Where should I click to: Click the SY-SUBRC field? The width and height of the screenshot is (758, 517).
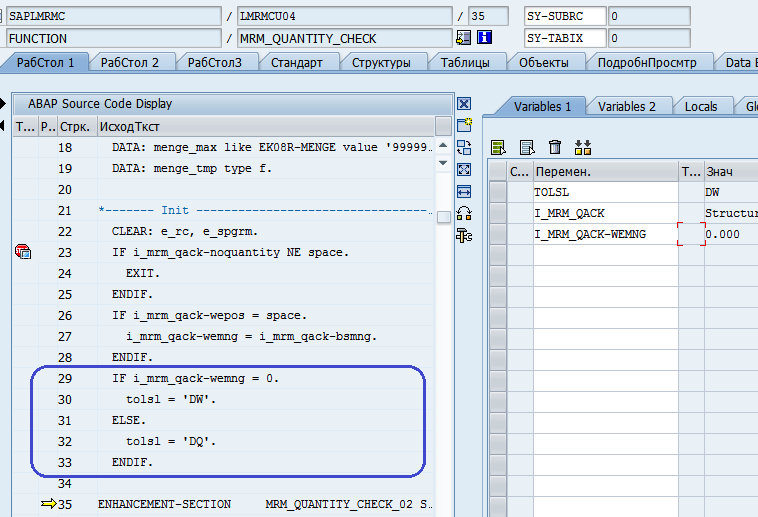[566, 16]
